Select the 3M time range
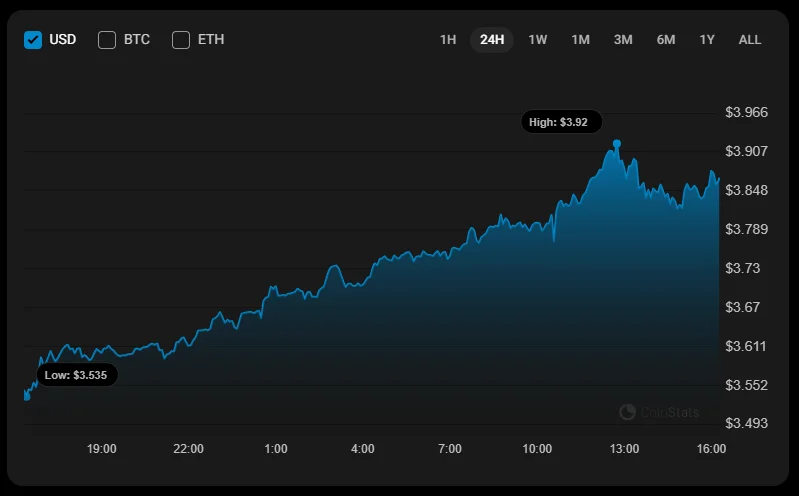 coord(623,40)
